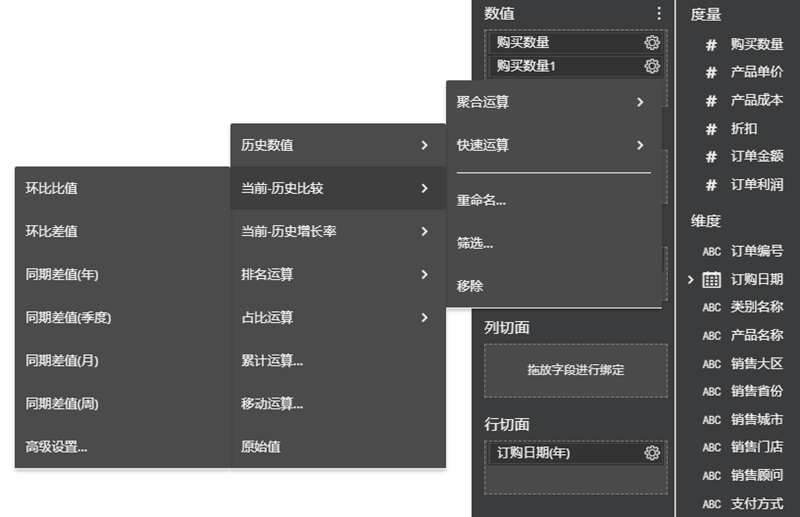Select the 销售大区 dimension field
This screenshot has width=800, height=517.
[x=756, y=363]
